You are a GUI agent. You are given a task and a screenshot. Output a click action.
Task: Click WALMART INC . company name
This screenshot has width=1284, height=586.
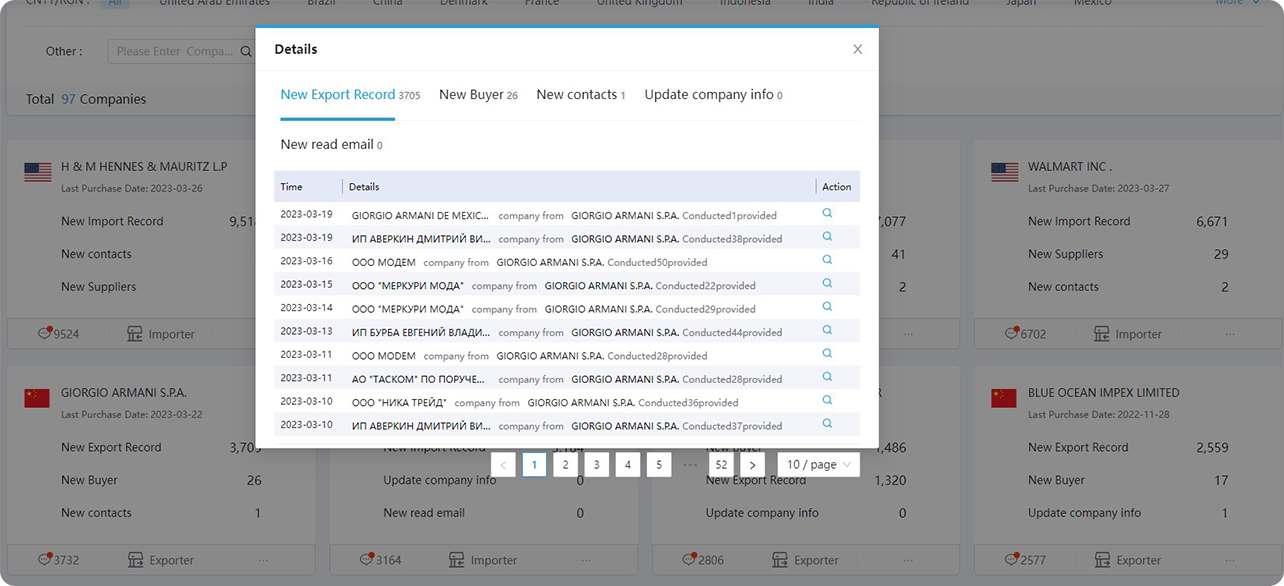[1070, 167]
